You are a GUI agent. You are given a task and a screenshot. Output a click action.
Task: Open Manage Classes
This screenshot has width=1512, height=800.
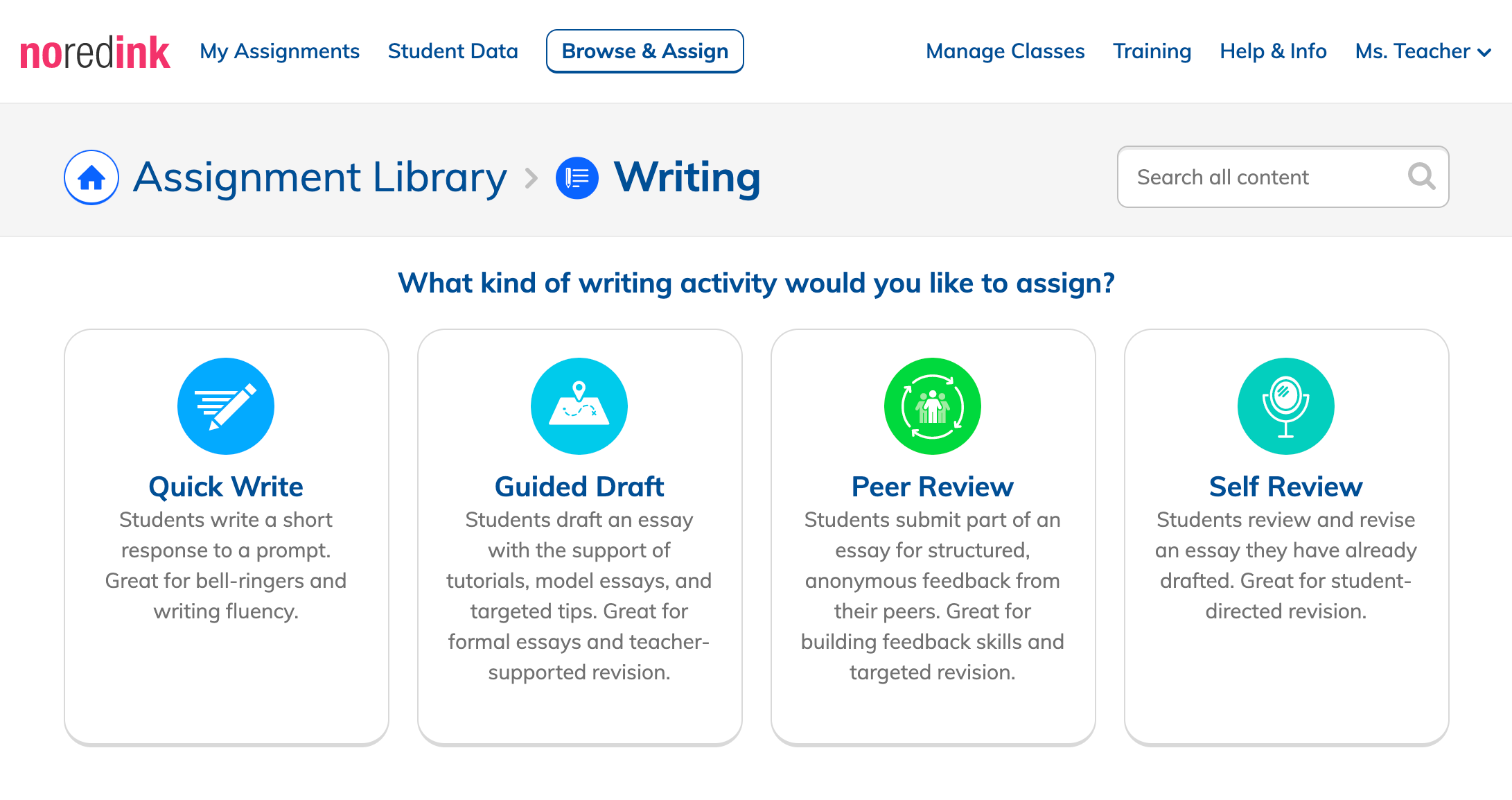click(x=1005, y=51)
